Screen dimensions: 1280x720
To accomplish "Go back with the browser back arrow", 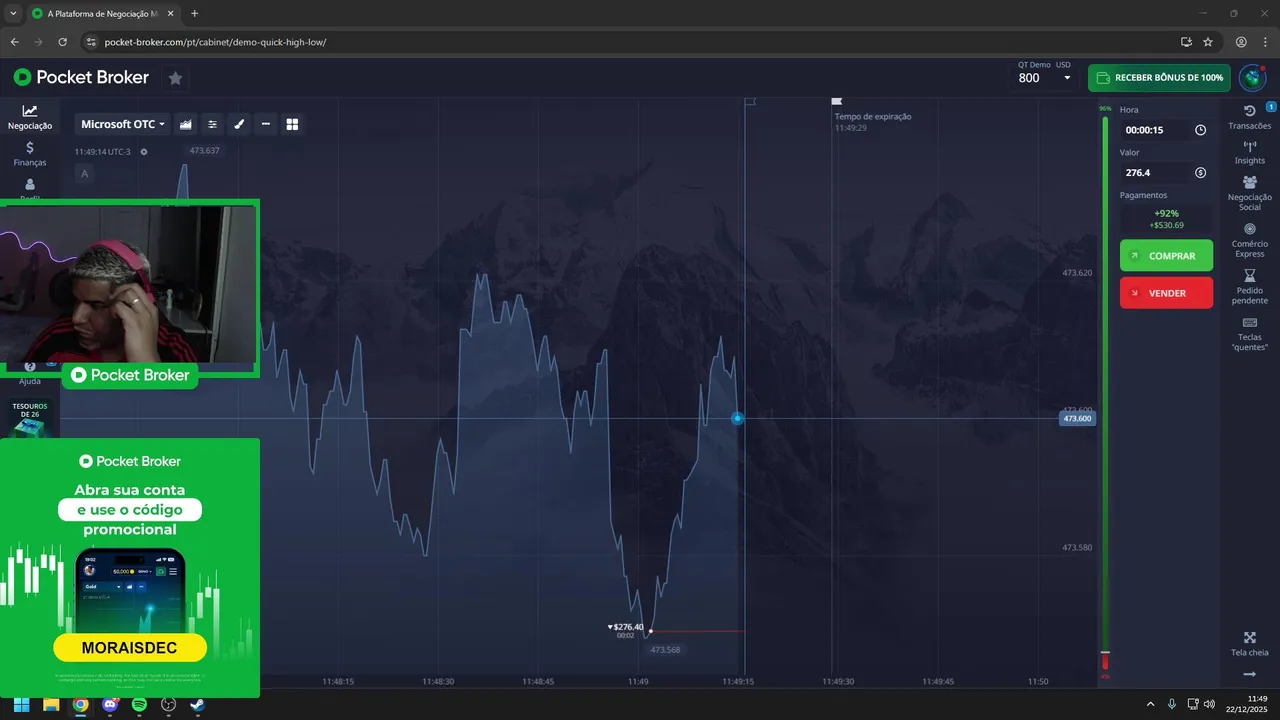I will tap(14, 42).
